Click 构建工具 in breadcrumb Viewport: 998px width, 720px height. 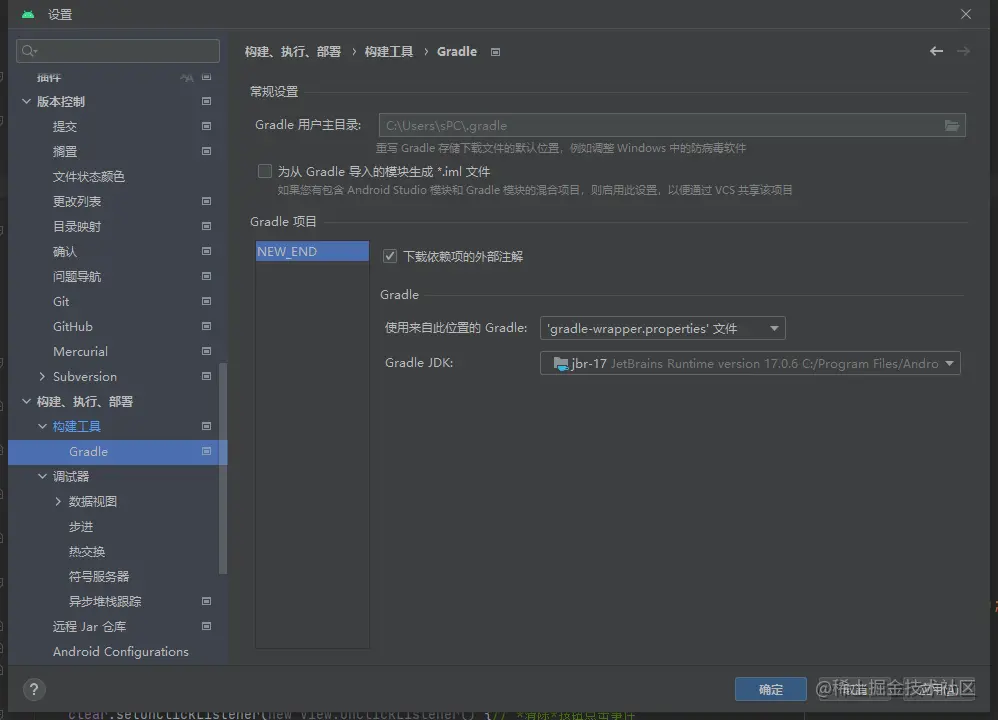click(388, 52)
